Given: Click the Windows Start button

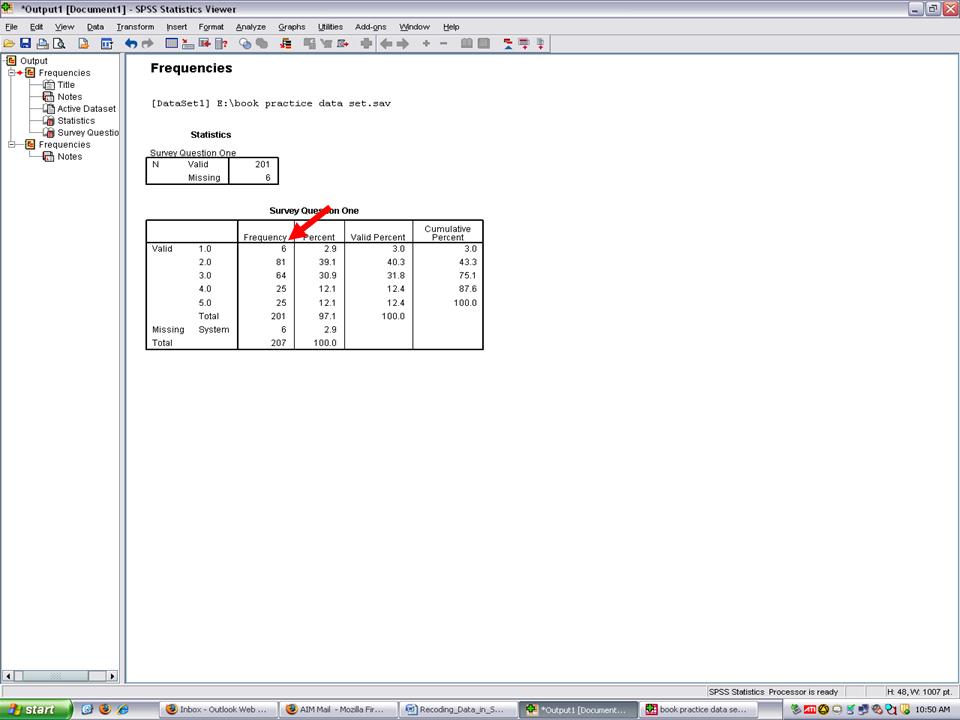Looking at the screenshot, I should point(37,709).
